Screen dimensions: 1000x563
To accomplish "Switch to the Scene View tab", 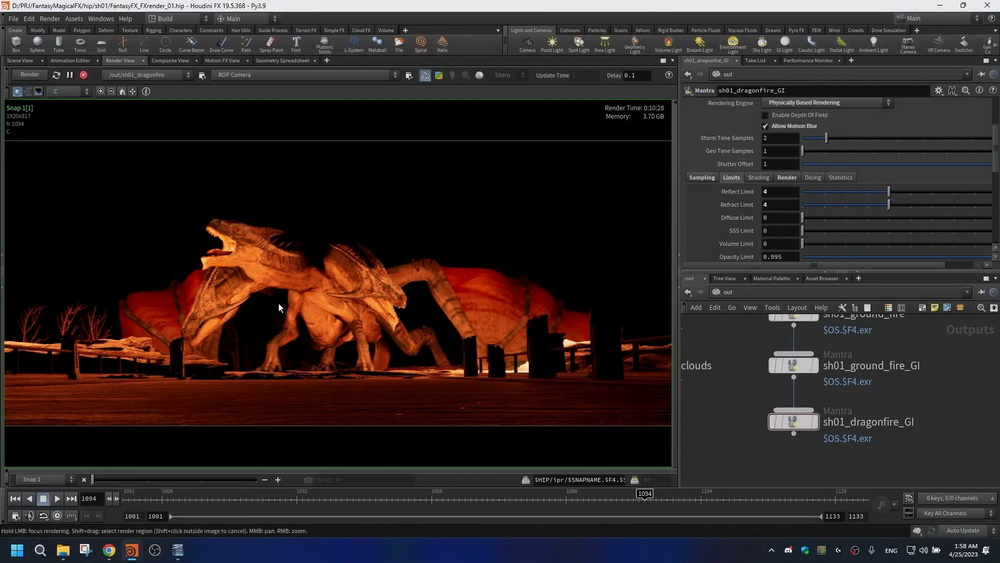I will [20, 61].
